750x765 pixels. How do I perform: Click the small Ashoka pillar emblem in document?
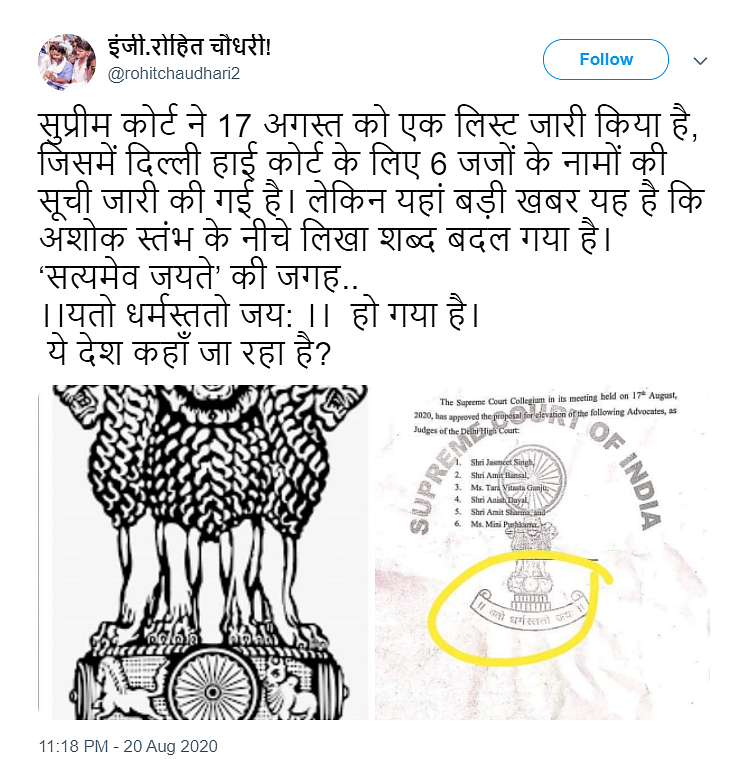(530, 566)
